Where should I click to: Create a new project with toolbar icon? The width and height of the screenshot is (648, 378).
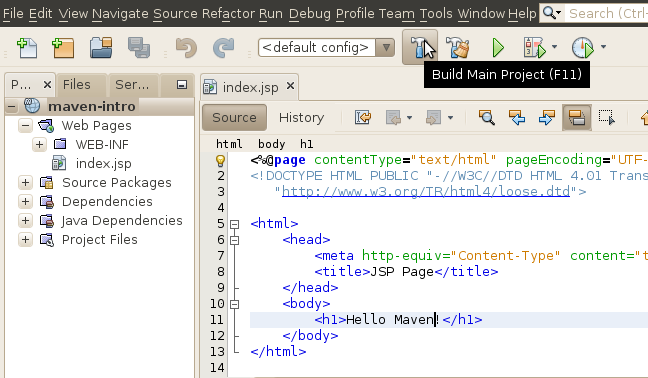[63, 48]
